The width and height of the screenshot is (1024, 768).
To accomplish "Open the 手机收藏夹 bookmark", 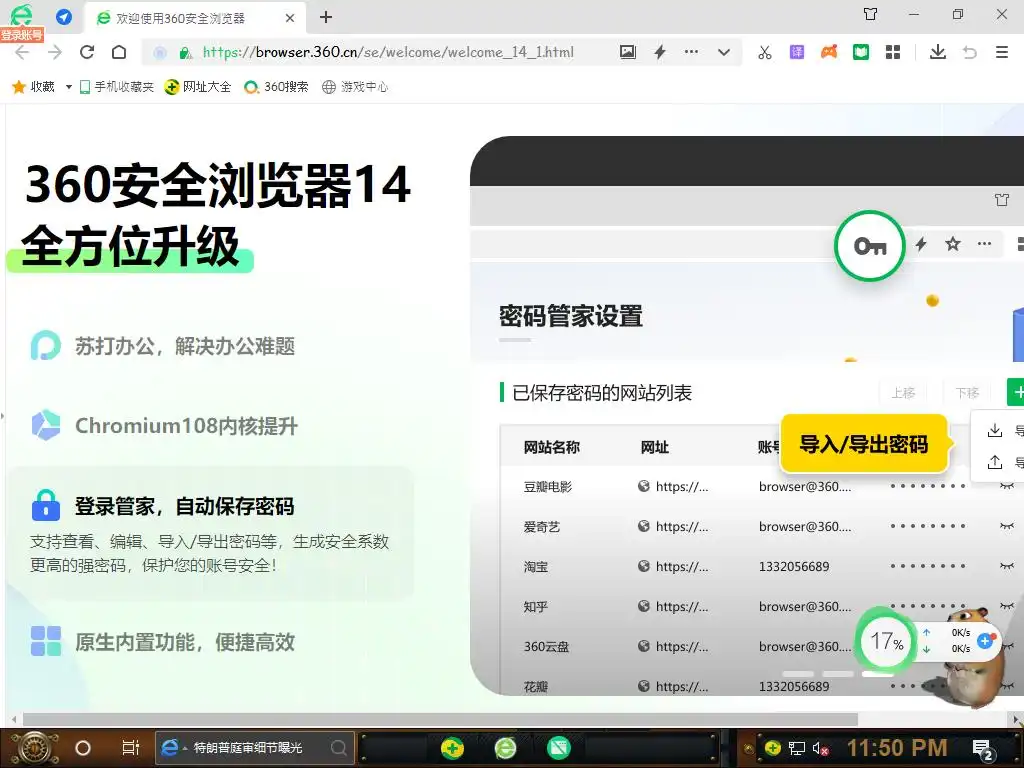I will pyautogui.click(x=117, y=87).
